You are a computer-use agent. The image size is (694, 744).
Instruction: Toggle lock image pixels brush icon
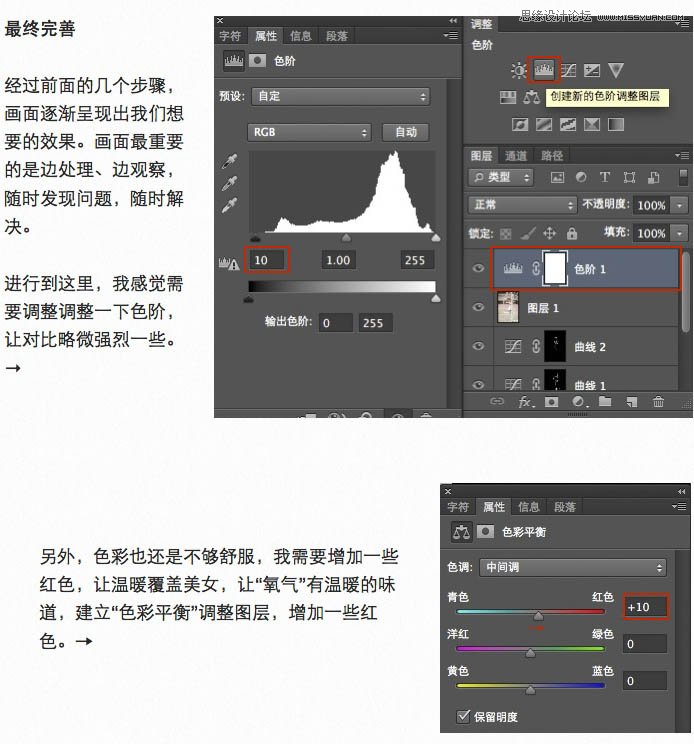coord(527,233)
